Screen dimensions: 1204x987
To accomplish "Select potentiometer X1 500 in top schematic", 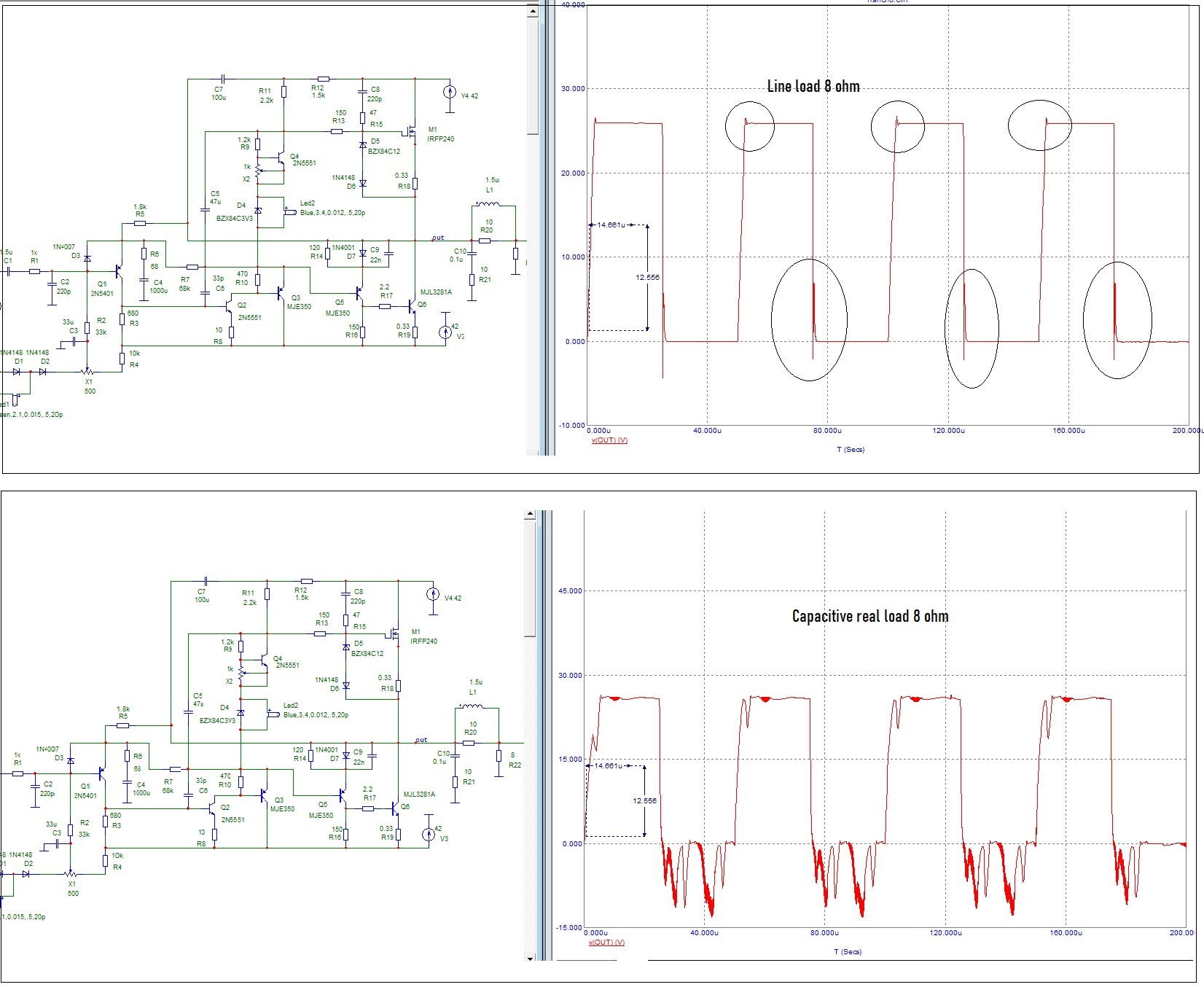I will point(88,372).
